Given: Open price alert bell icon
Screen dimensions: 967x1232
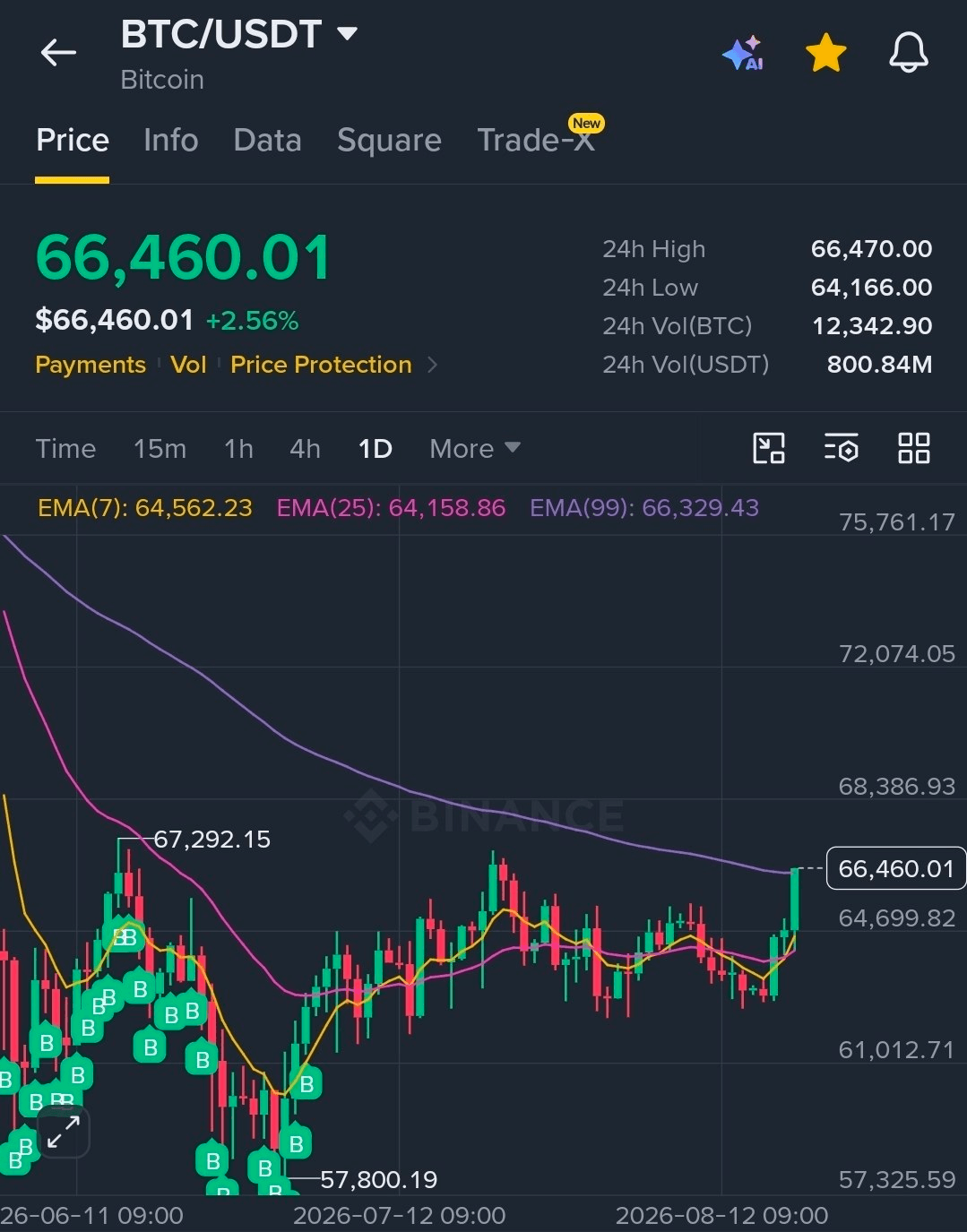Looking at the screenshot, I should point(908,53).
